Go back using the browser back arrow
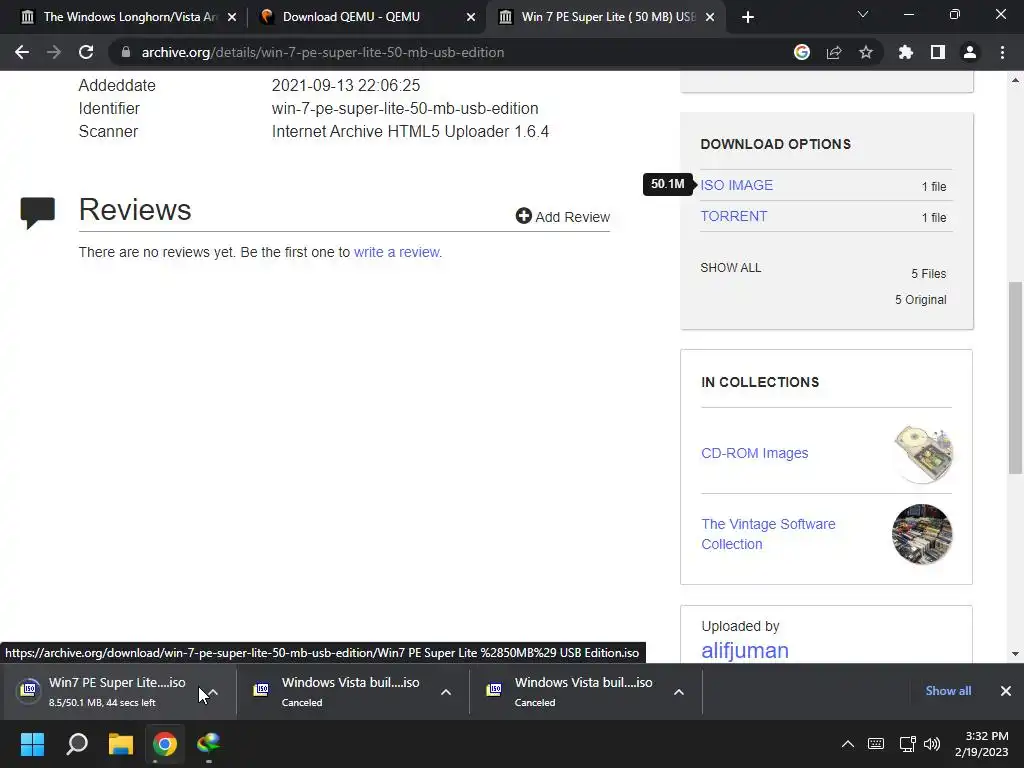Image resolution: width=1024 pixels, height=768 pixels. [x=22, y=52]
